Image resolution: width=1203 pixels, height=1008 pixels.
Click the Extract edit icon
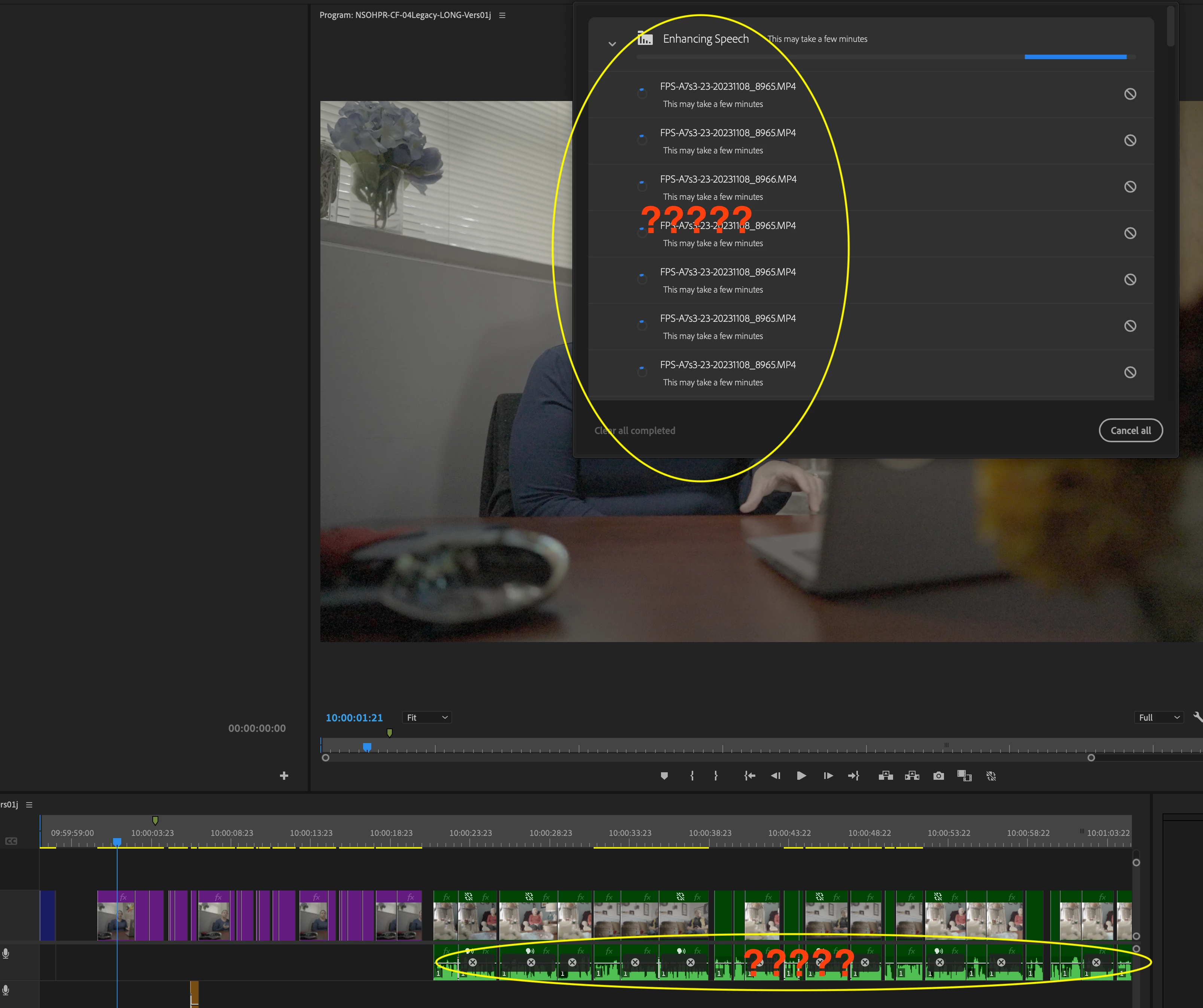pyautogui.click(x=912, y=776)
